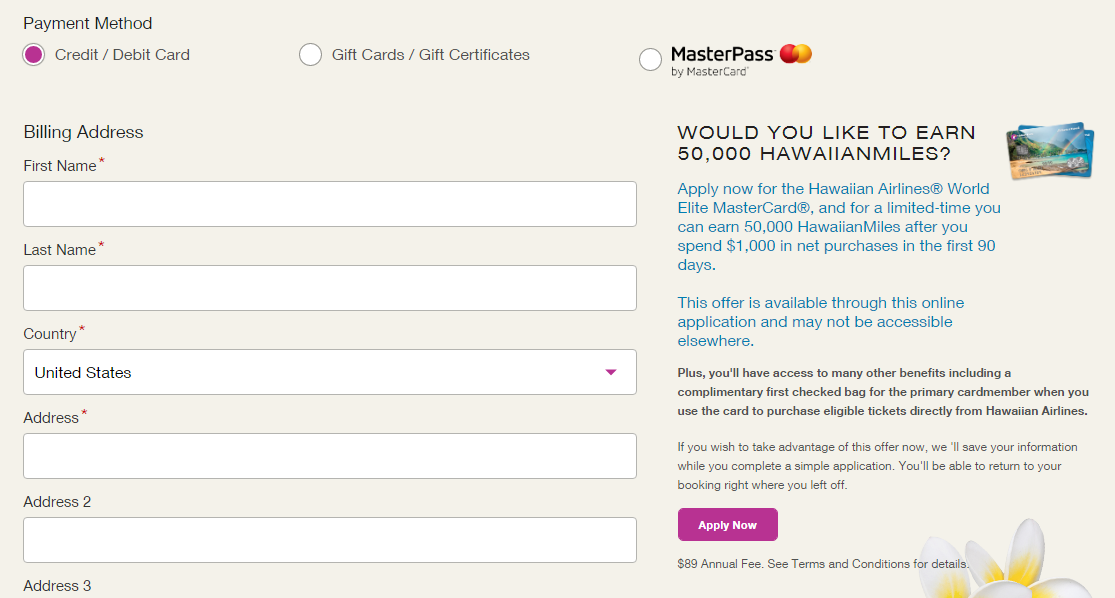
Task: Click the Gift Cards / Gift Certificates label
Action: [430, 55]
